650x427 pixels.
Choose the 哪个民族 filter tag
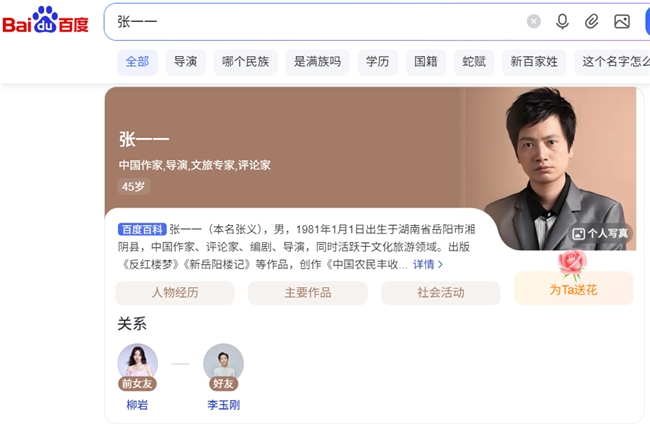pyautogui.click(x=245, y=62)
